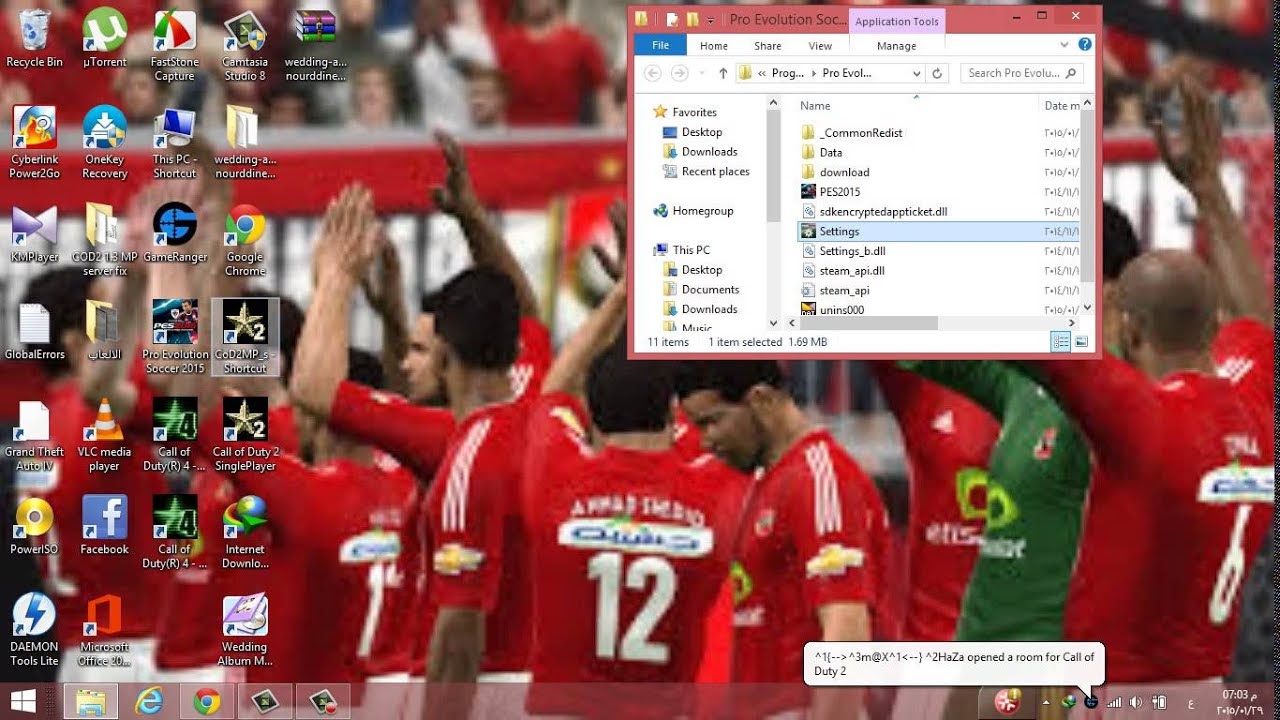This screenshot has height=720, width=1280.
Task: Switch Explorer to details view toggle
Action: point(1060,342)
